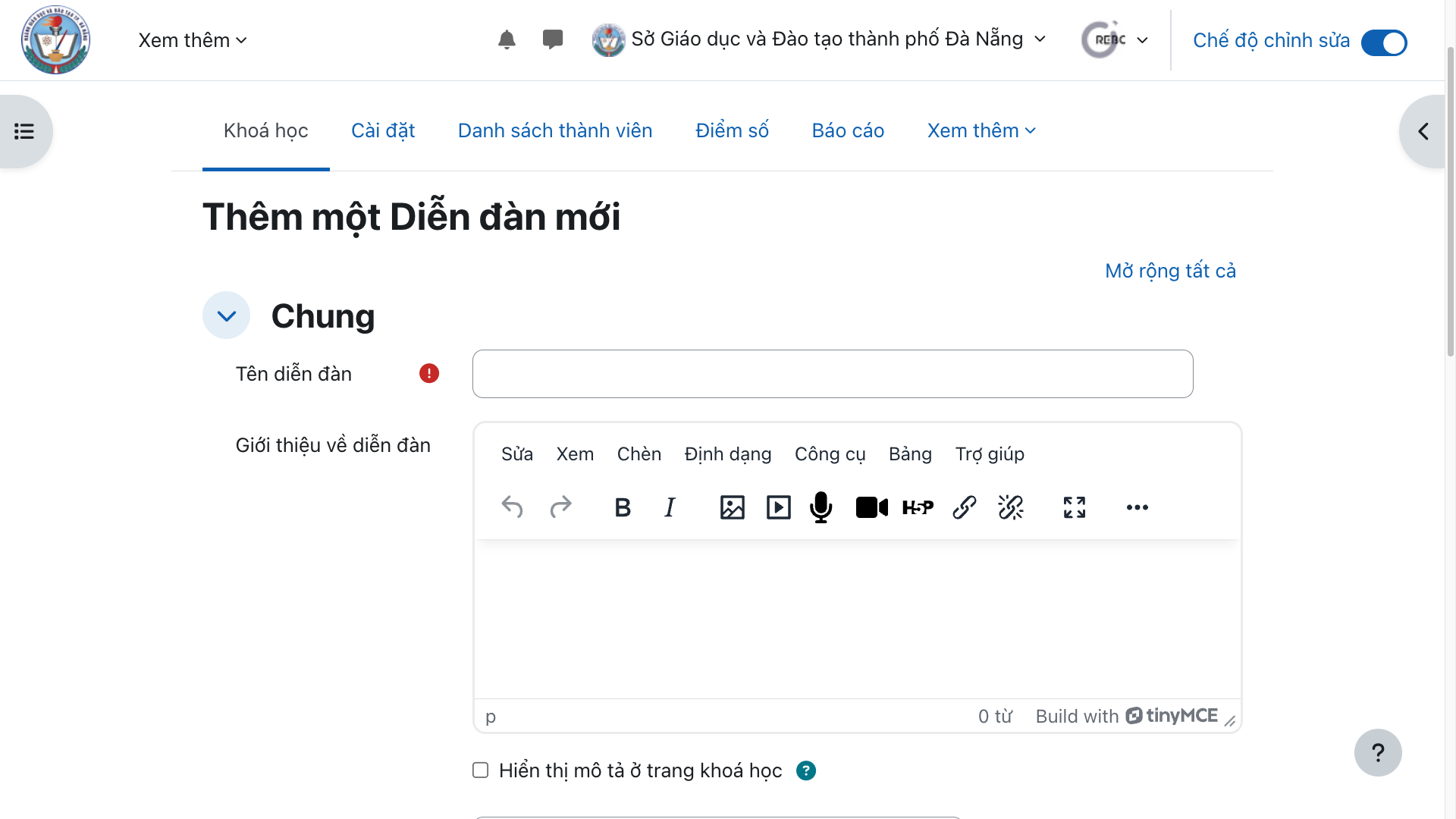
Task: Select the 'Khoá học' tab
Action: [266, 130]
